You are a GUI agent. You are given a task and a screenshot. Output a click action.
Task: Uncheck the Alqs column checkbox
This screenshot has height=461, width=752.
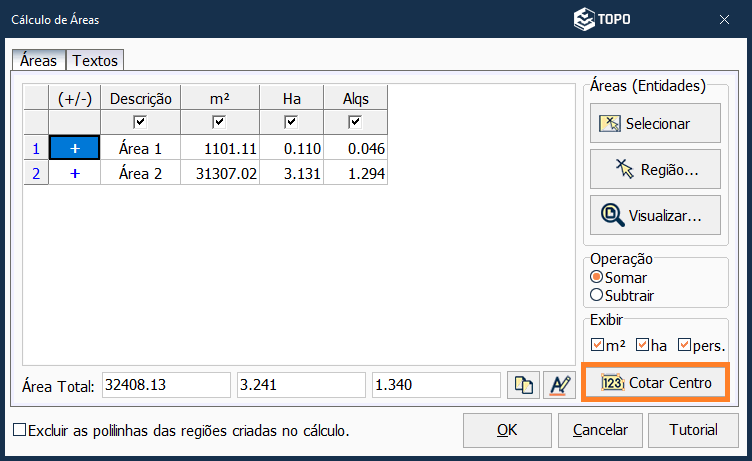pyautogui.click(x=355, y=122)
